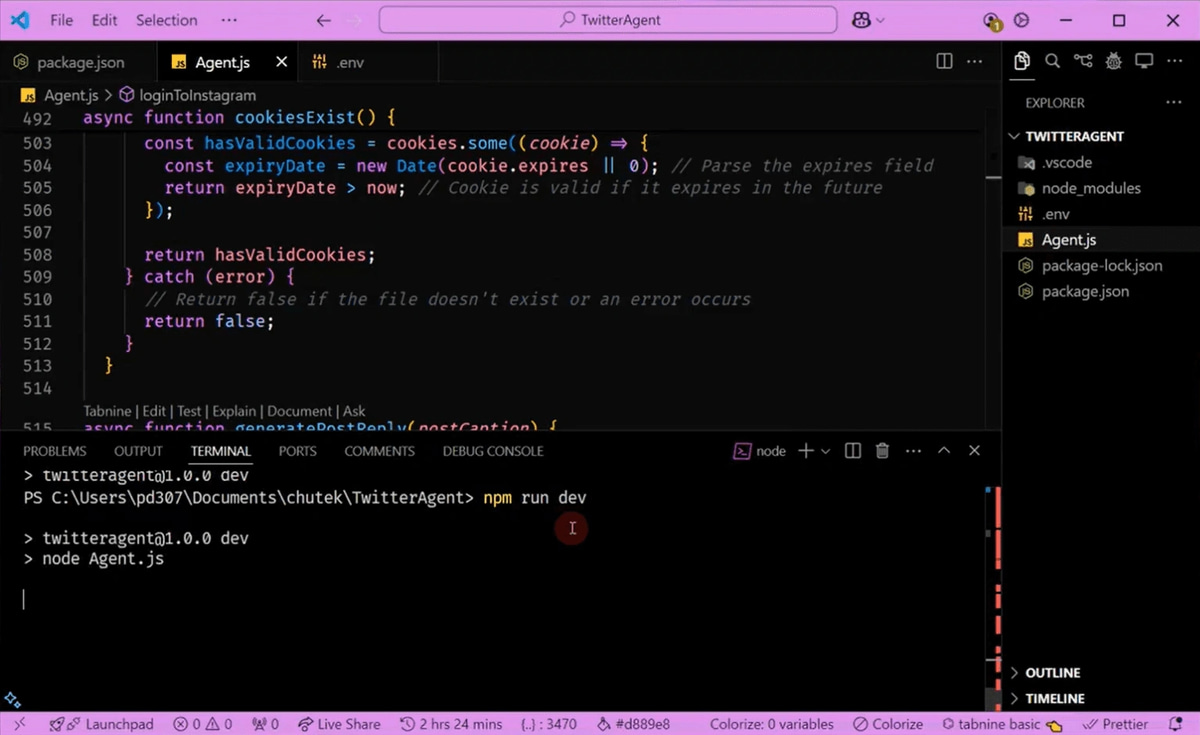Switch to the package.json editor tab
Viewport: 1200px width, 735px height.
point(80,62)
